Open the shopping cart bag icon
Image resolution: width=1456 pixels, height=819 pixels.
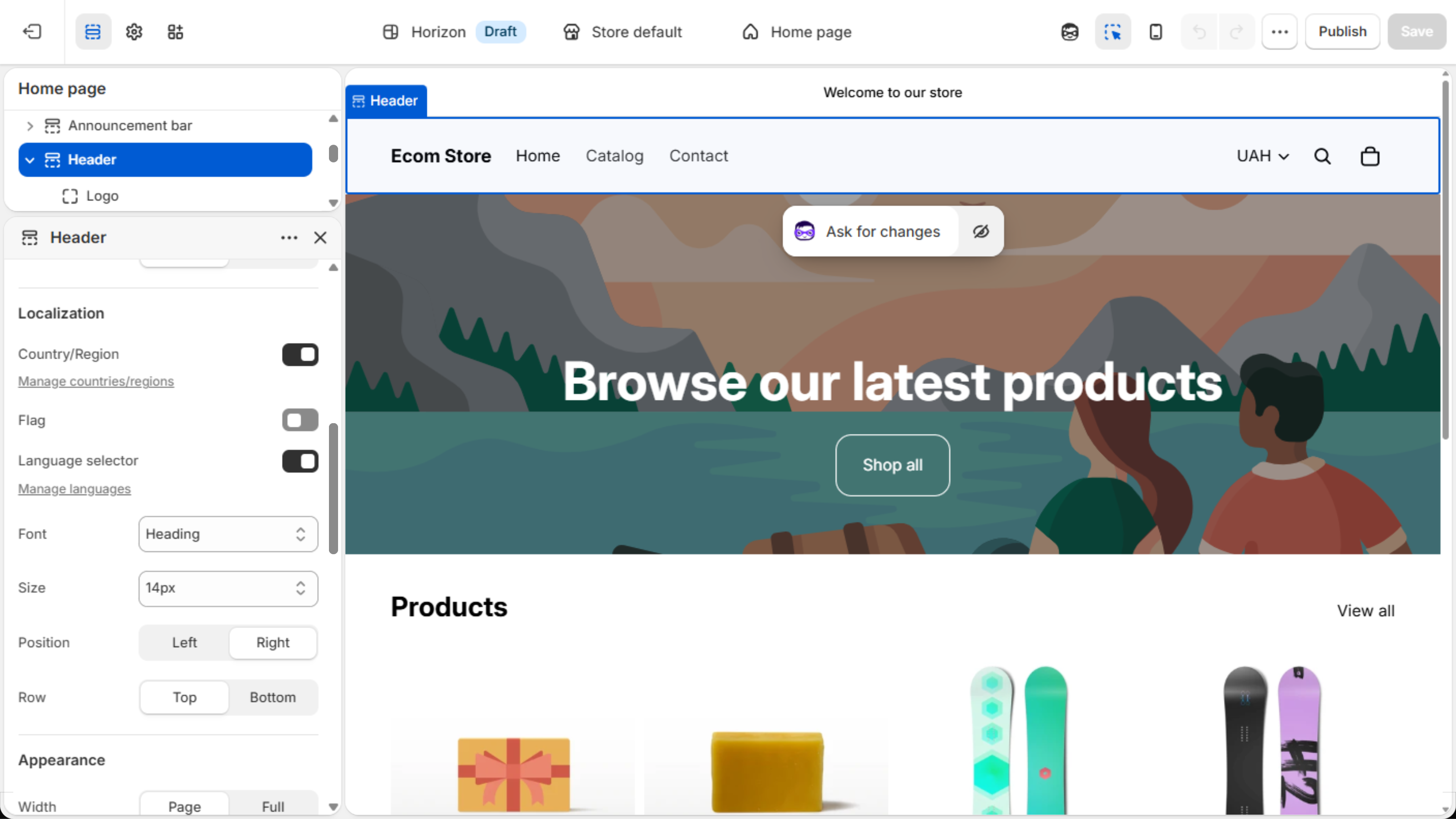click(x=1370, y=156)
